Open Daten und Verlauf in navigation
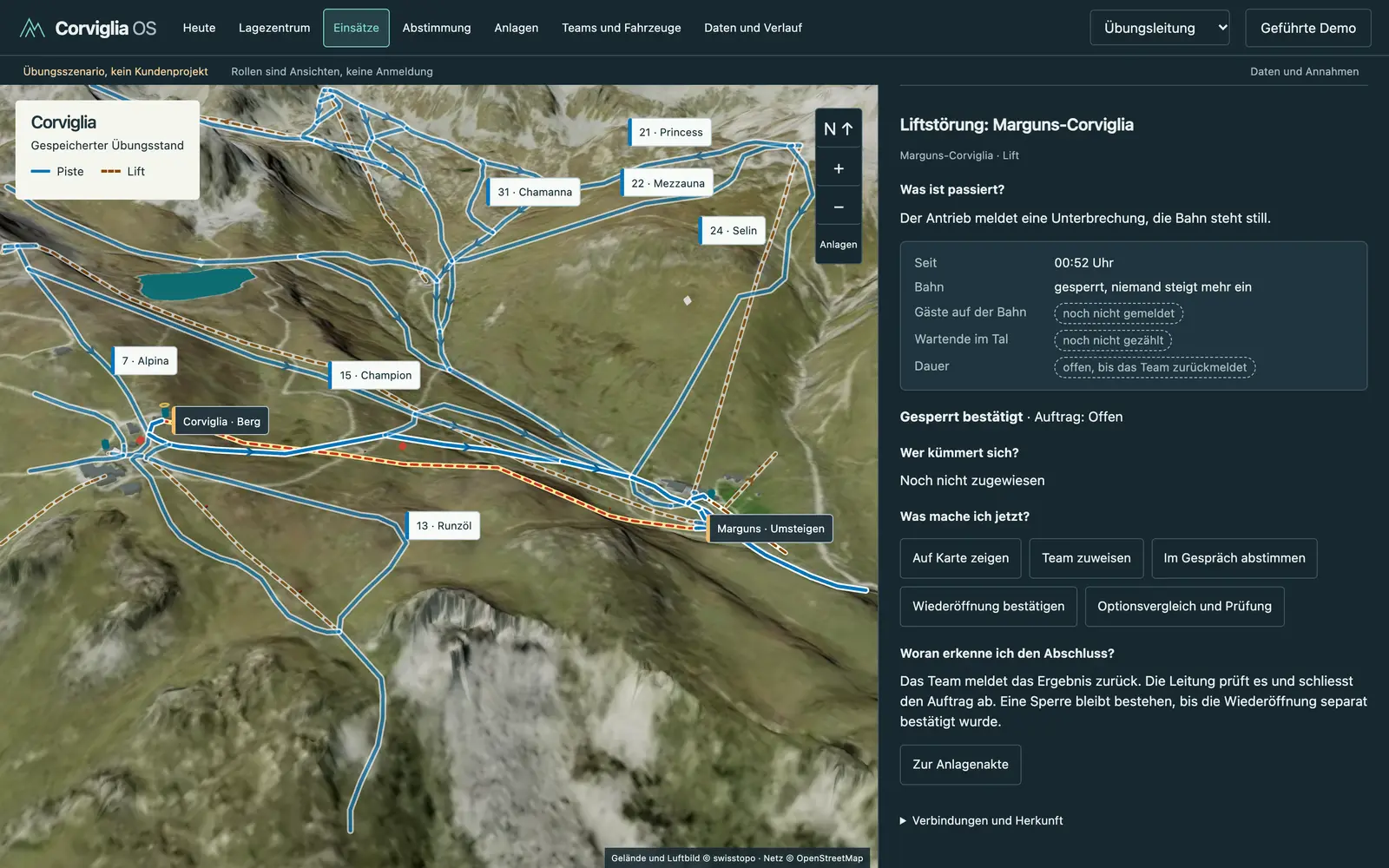Image resolution: width=1389 pixels, height=868 pixels. [x=754, y=28]
